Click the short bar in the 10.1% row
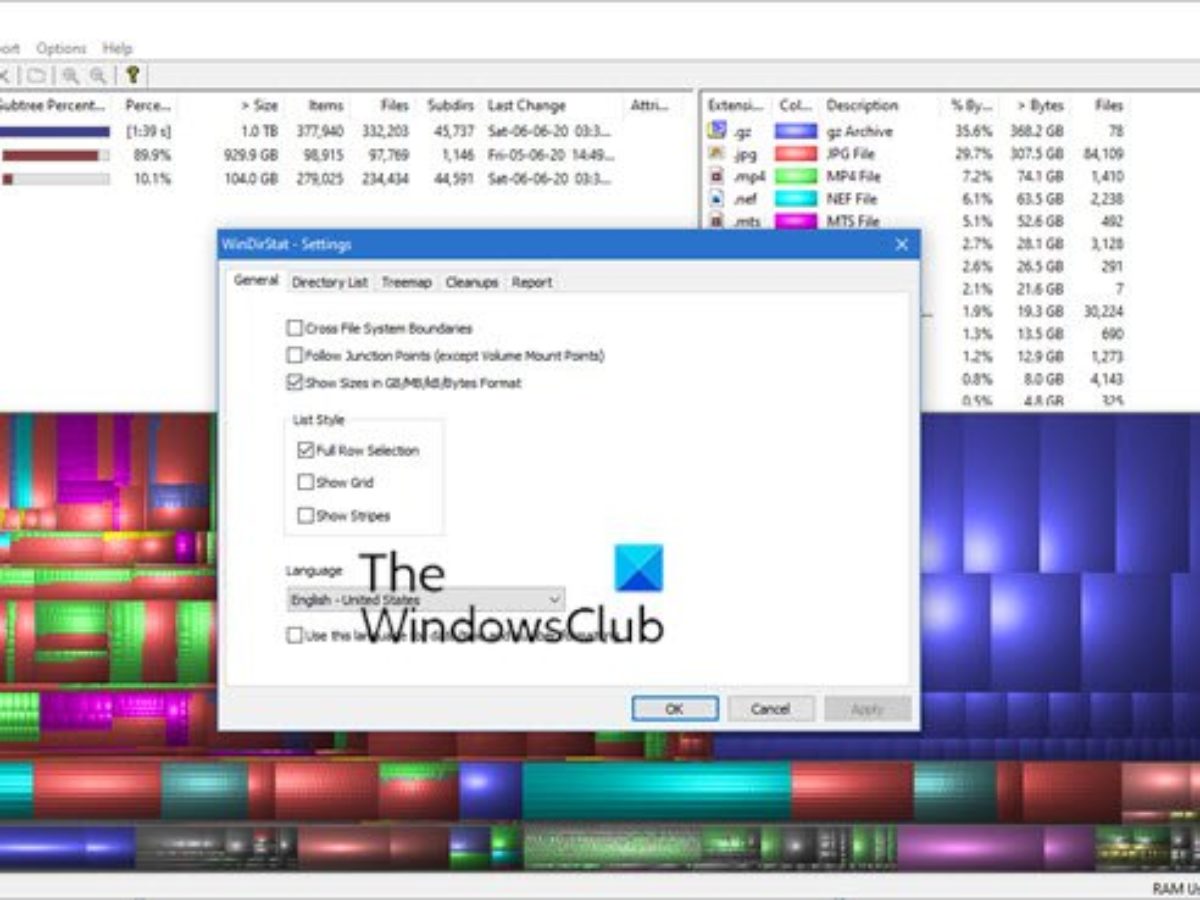The height and width of the screenshot is (900, 1200). click(8, 179)
